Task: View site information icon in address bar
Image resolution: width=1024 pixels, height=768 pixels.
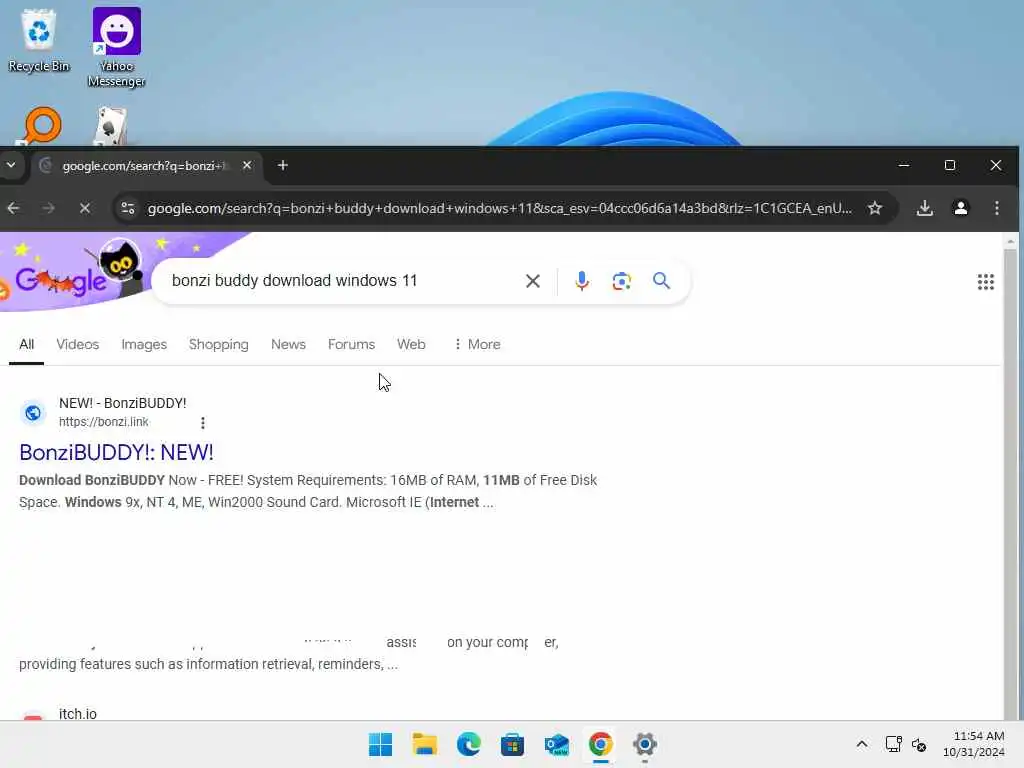Action: pos(128,208)
